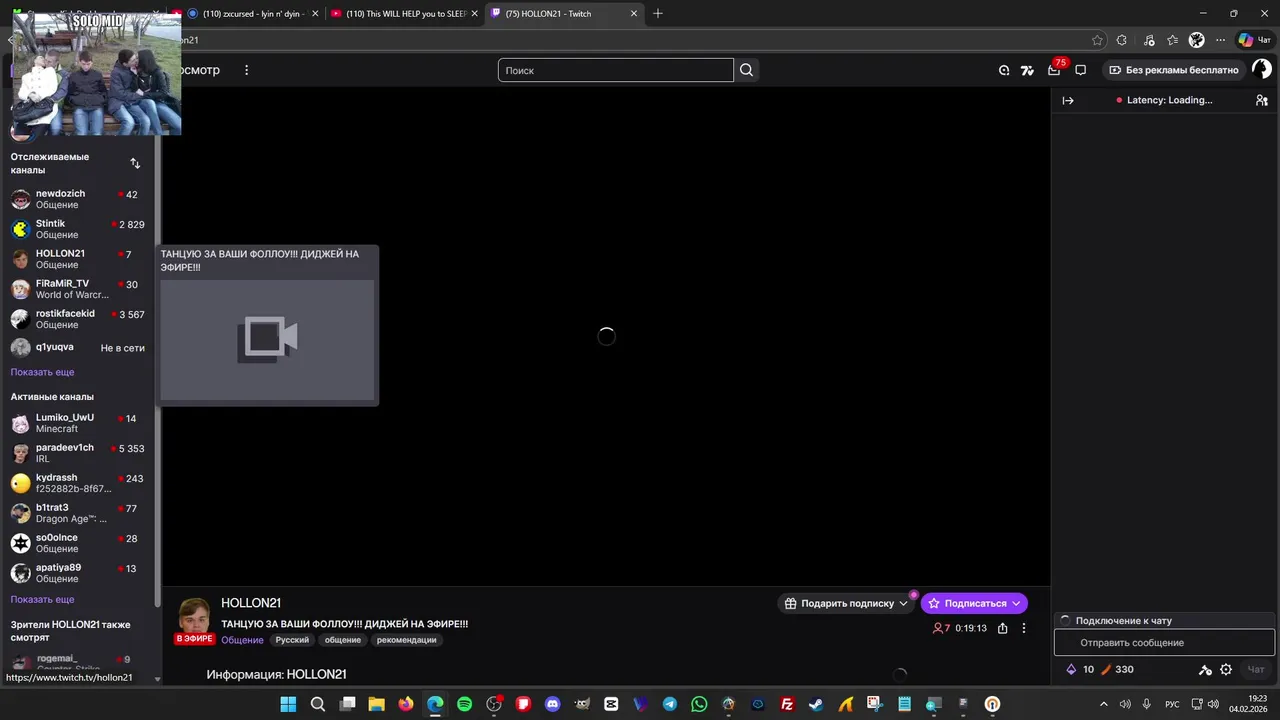Open Telegram from the taskbar
The width and height of the screenshot is (1280, 720).
[670, 704]
